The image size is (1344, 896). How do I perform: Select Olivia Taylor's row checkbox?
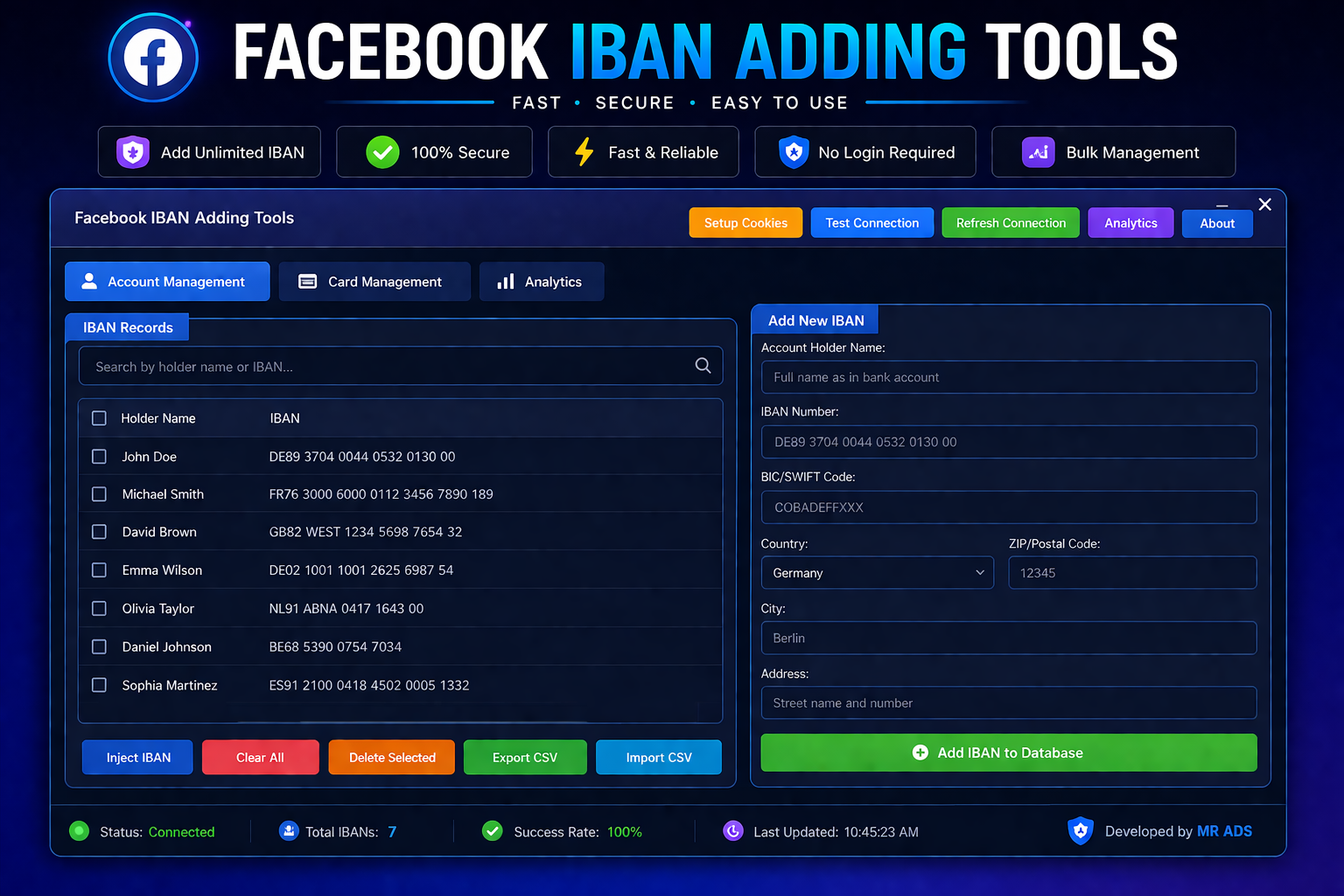tap(100, 608)
